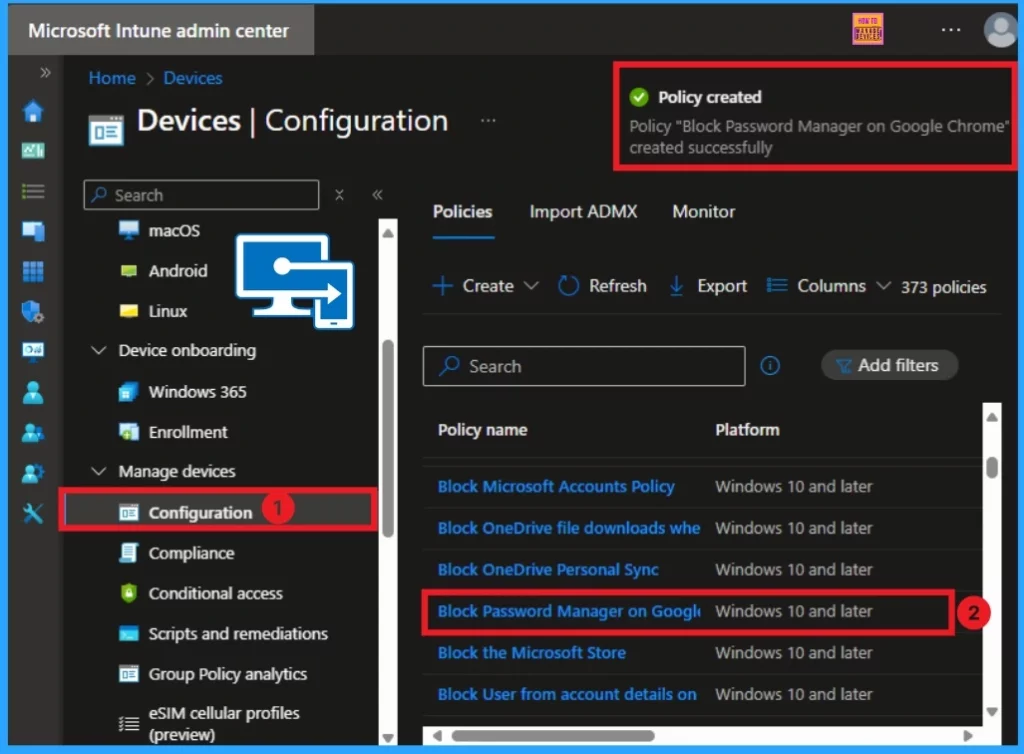Click the 373 policies count text
1024x754 pixels.
pyautogui.click(x=944, y=287)
